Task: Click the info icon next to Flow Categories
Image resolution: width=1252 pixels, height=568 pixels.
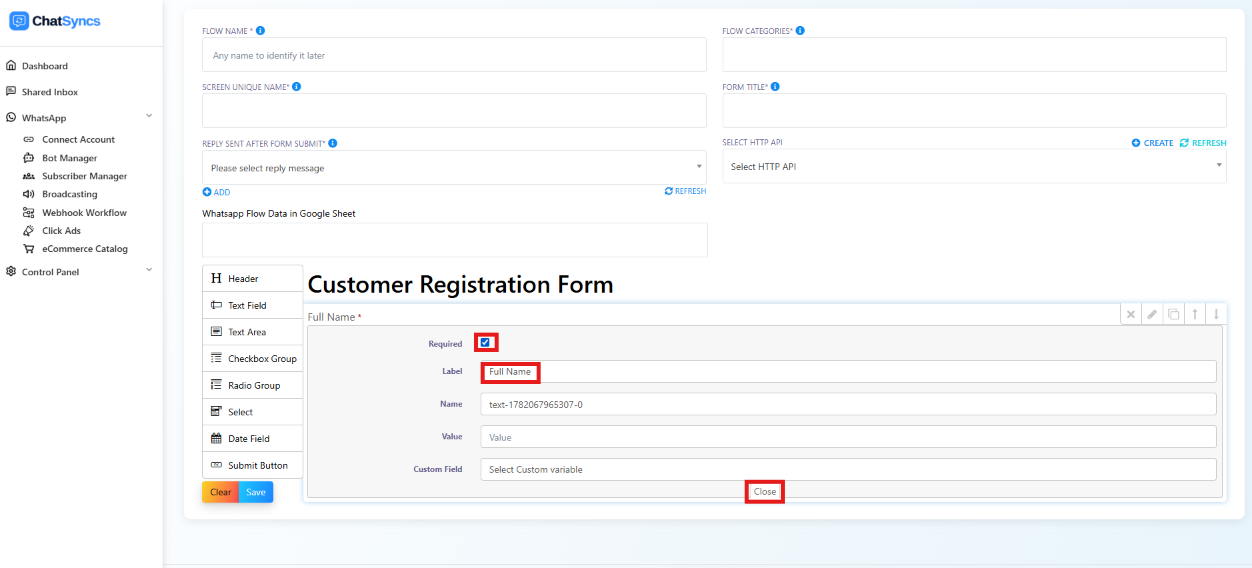Action: tap(801, 31)
